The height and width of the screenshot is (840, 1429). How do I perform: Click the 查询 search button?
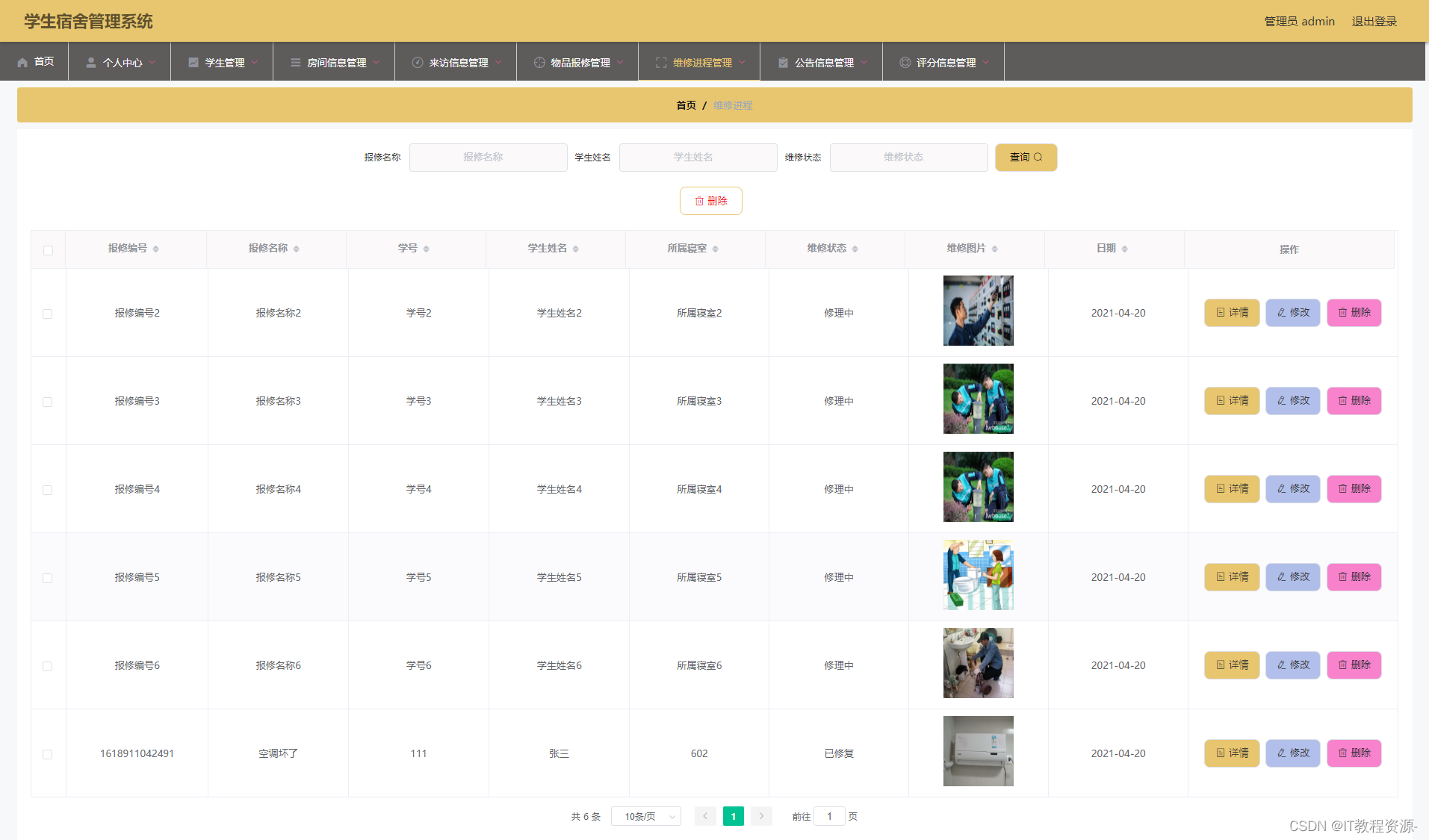pos(1026,158)
